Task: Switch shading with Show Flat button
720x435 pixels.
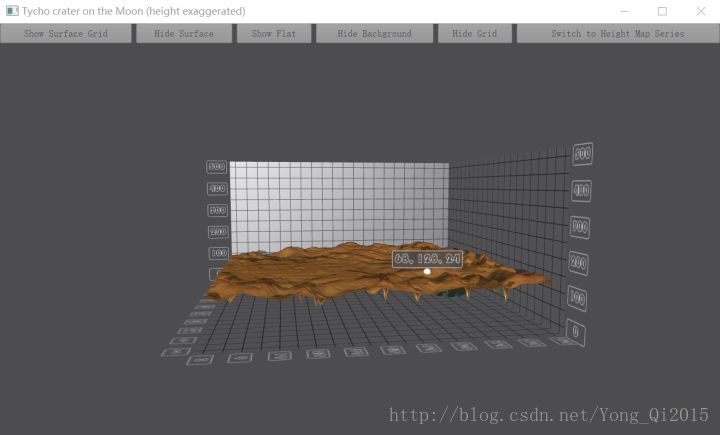Action: [274, 34]
